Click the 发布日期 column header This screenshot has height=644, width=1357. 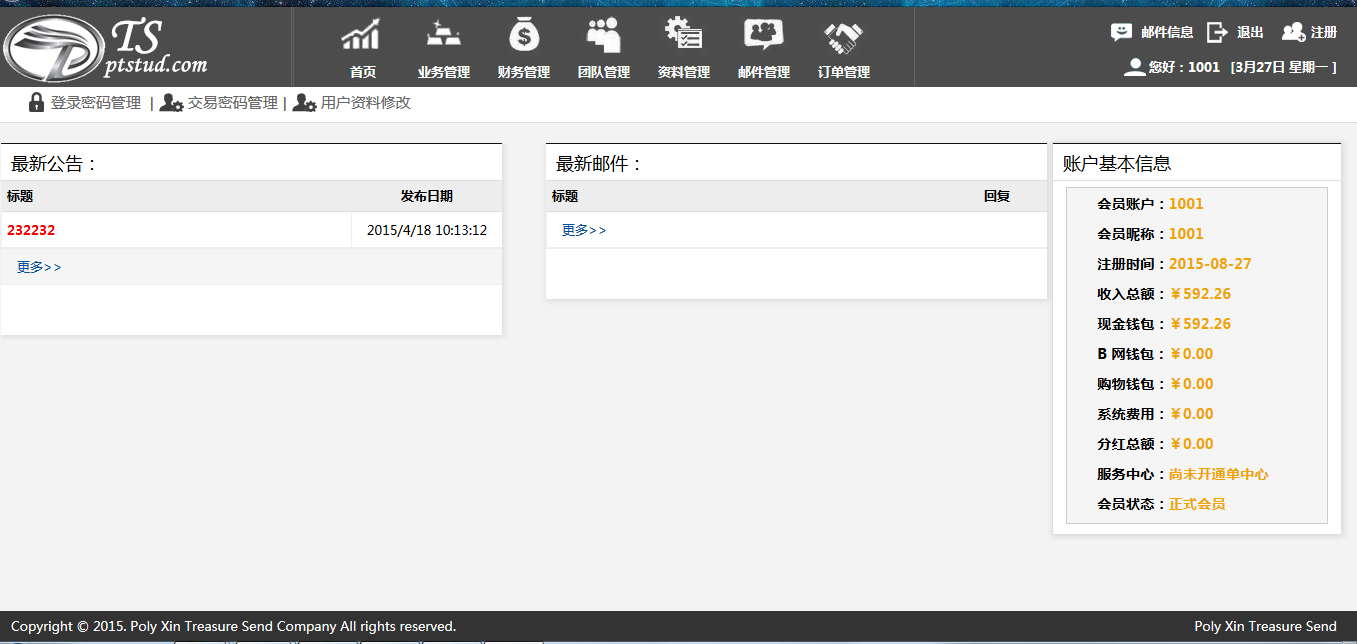pyautogui.click(x=427, y=196)
